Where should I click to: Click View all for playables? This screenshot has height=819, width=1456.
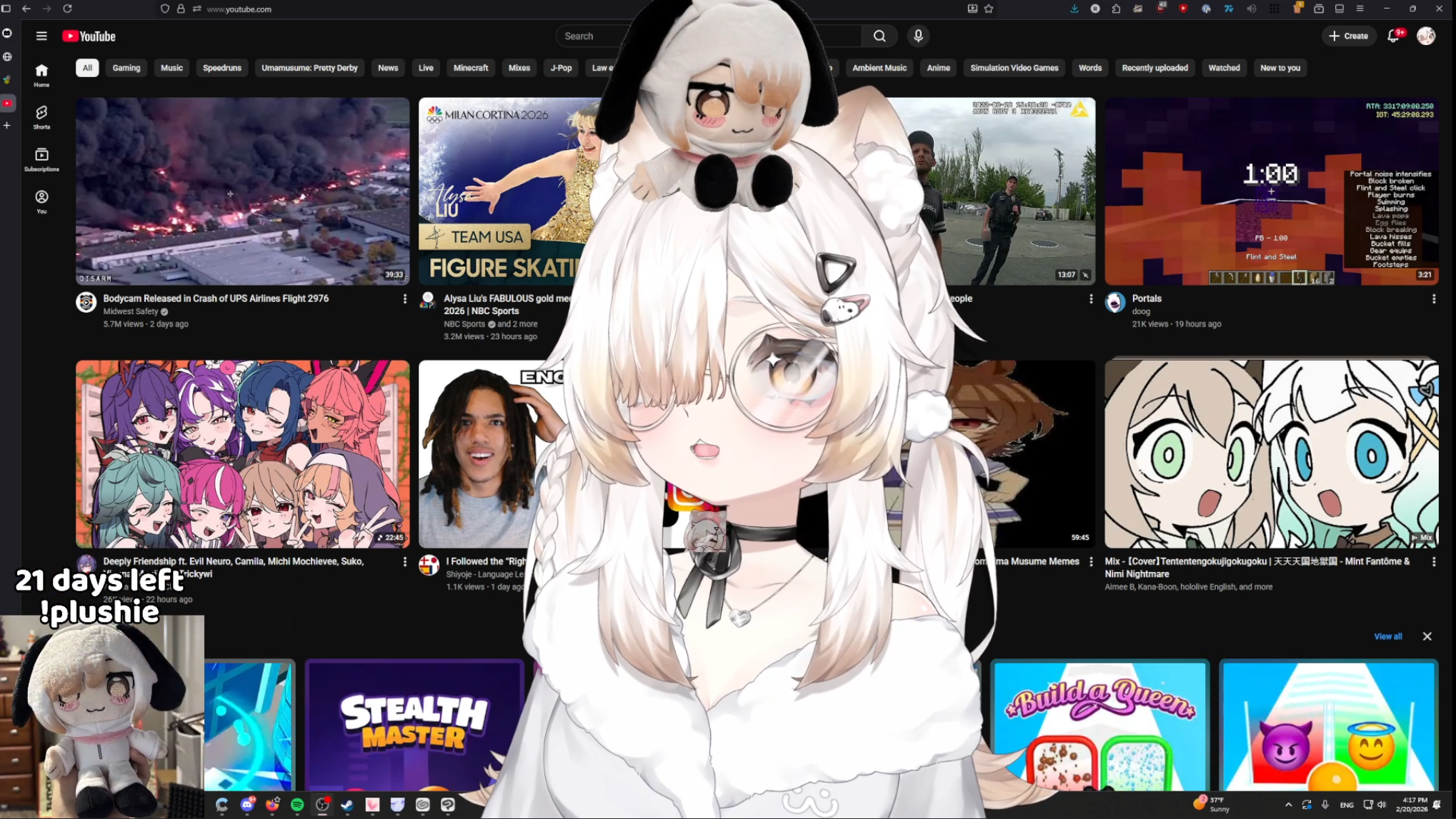(x=1387, y=636)
